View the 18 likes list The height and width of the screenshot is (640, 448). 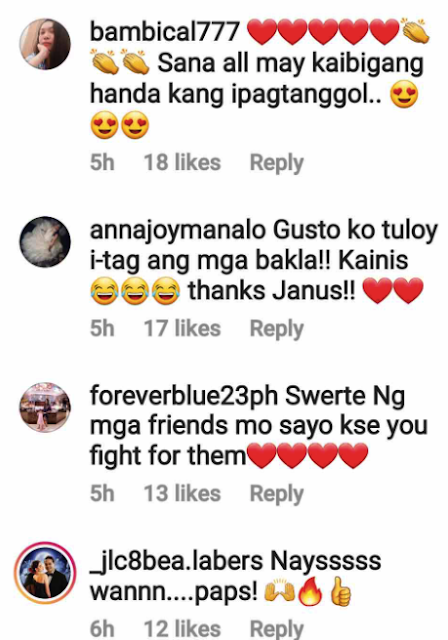pyautogui.click(x=182, y=162)
